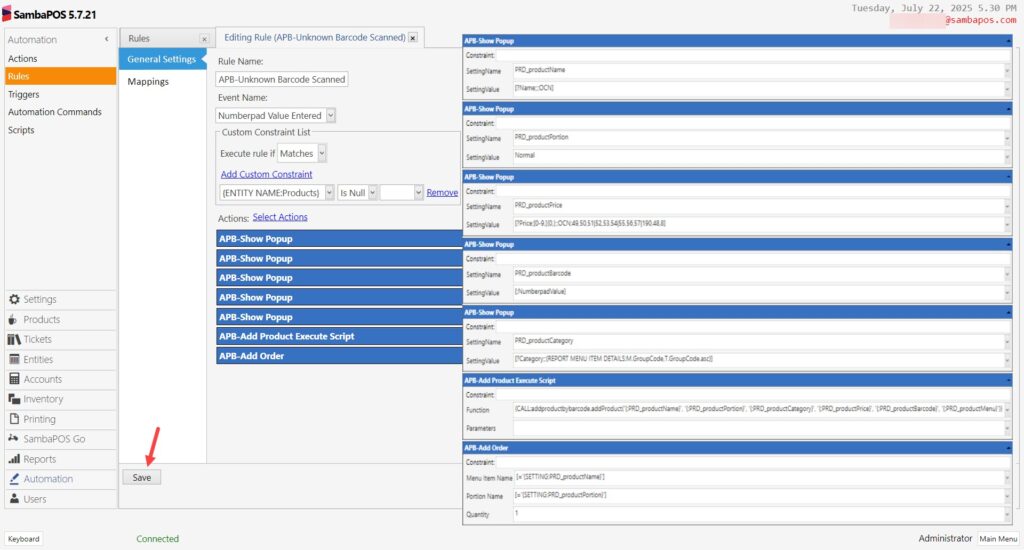The image size is (1024, 550).
Task: Open the ENTITY NAME:Products constraint dropdown
Action: pos(329,193)
